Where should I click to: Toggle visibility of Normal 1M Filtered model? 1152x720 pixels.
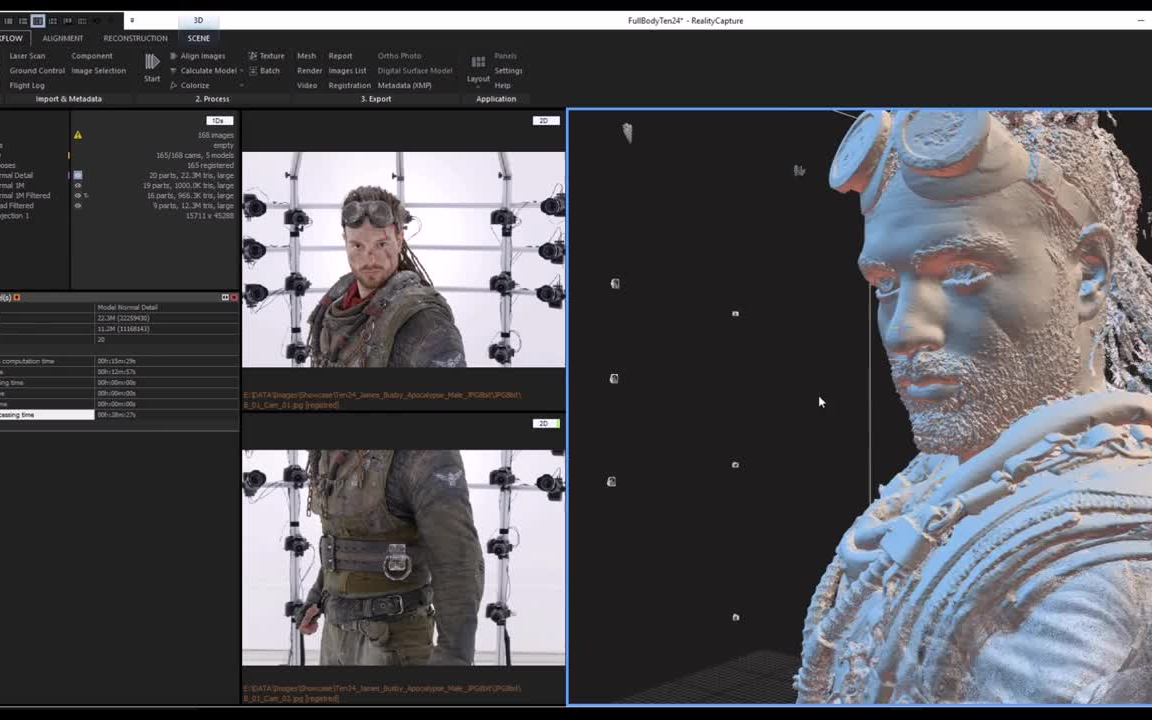(x=78, y=195)
